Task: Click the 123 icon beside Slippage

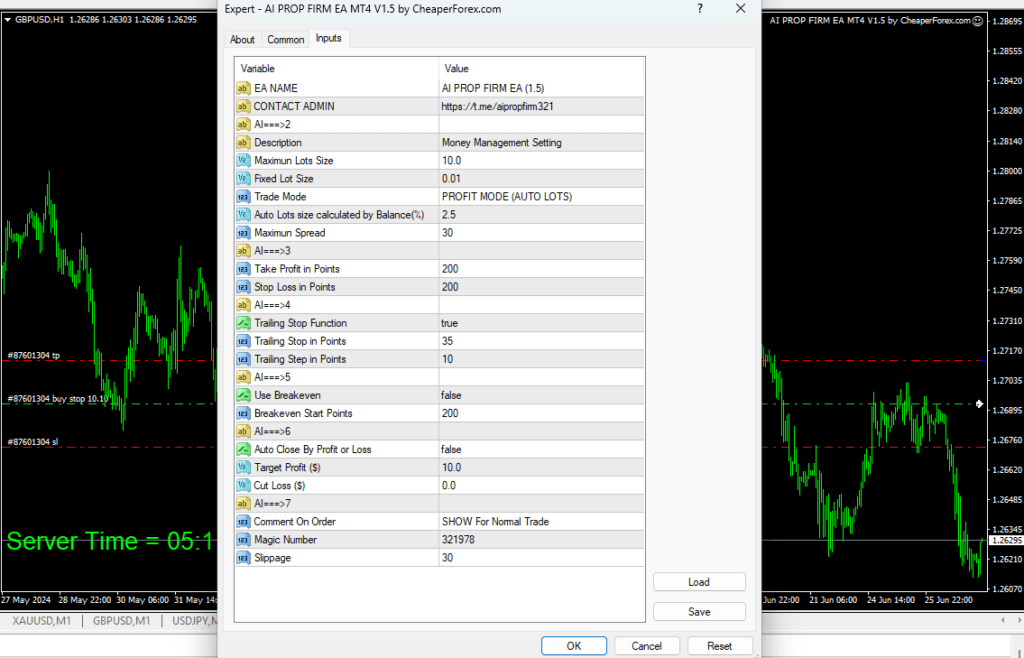Action: tap(242, 557)
